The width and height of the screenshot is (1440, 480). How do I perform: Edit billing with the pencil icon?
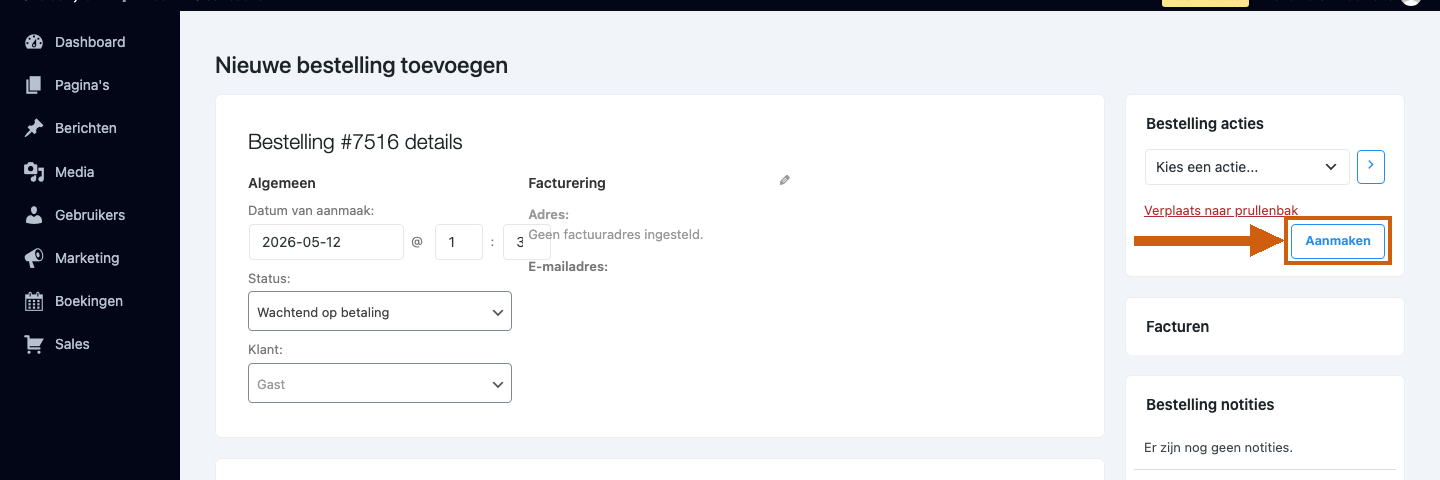[x=785, y=180]
